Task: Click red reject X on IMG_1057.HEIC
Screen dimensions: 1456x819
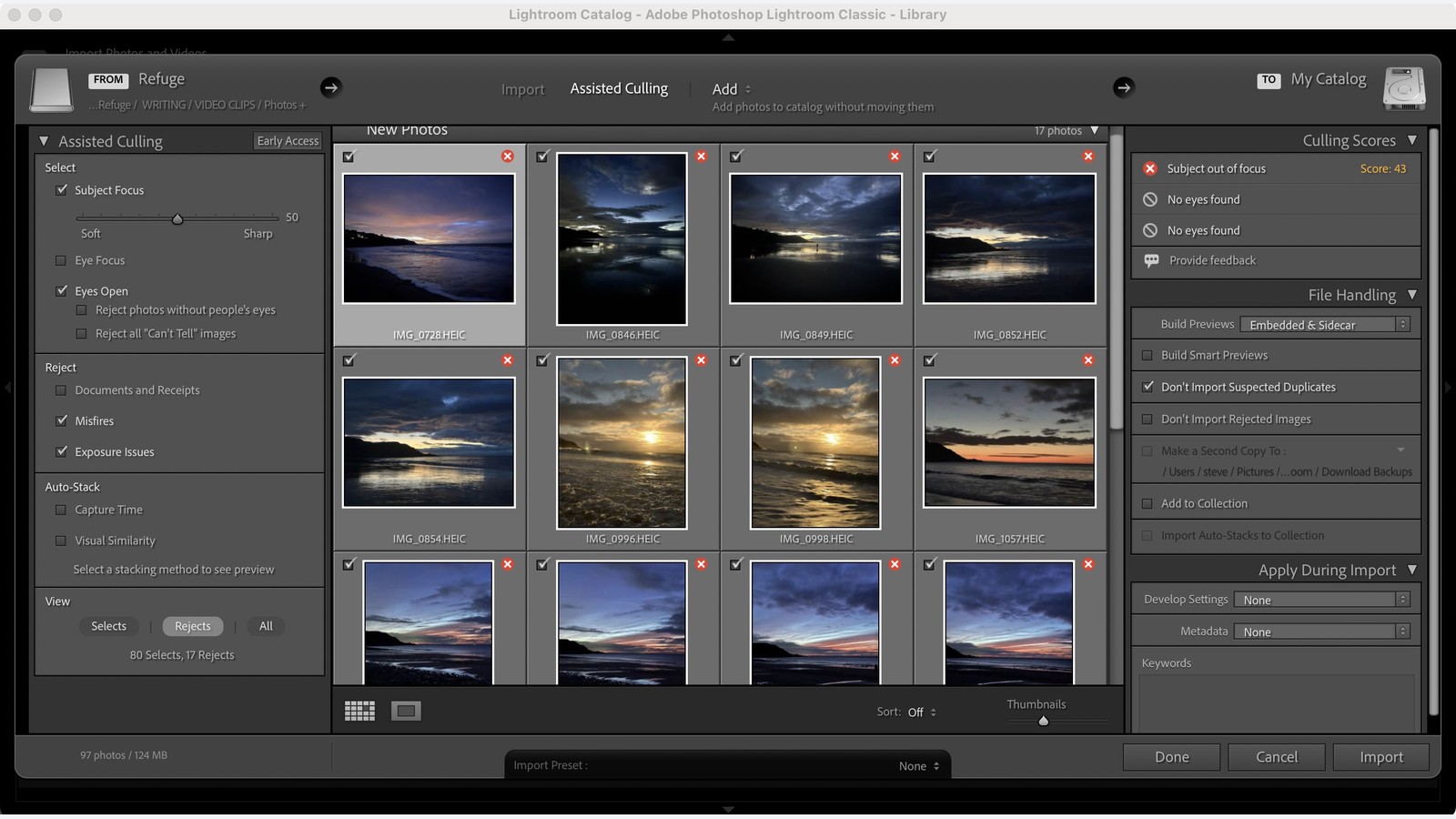Action: pyautogui.click(x=1088, y=360)
